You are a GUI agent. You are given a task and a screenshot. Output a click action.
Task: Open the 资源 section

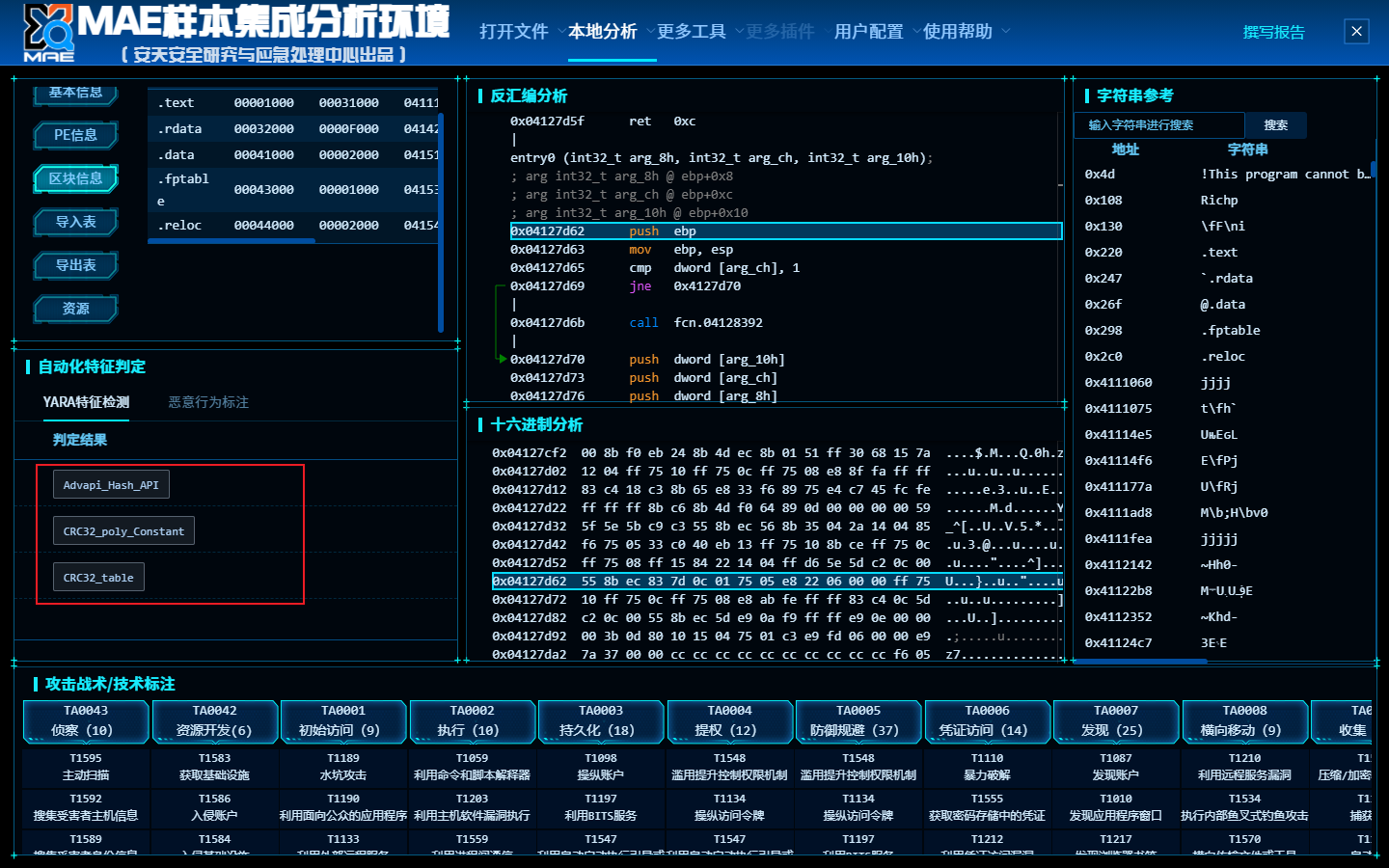(75, 309)
